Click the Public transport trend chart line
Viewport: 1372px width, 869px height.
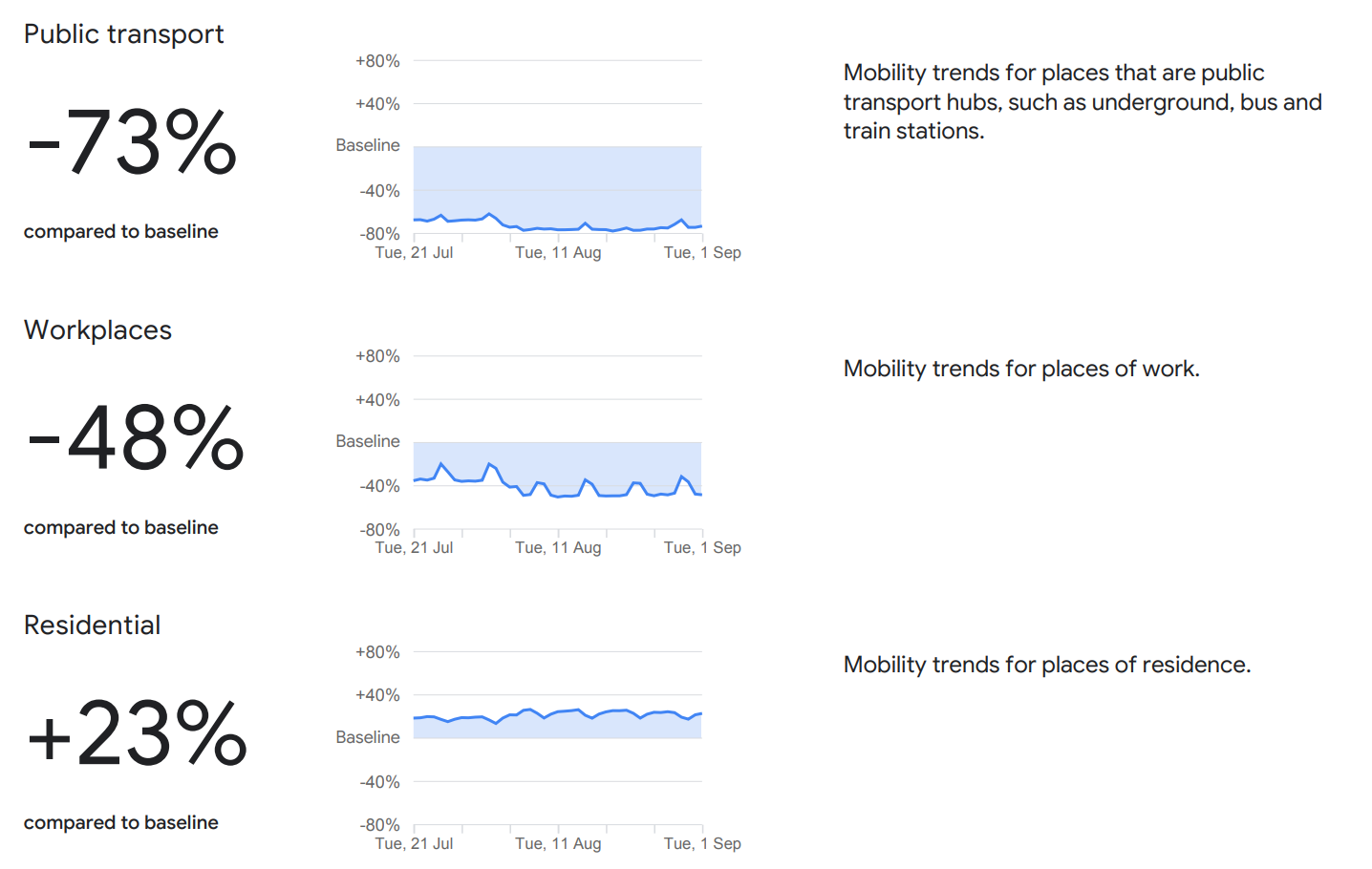pyautogui.click(x=558, y=224)
